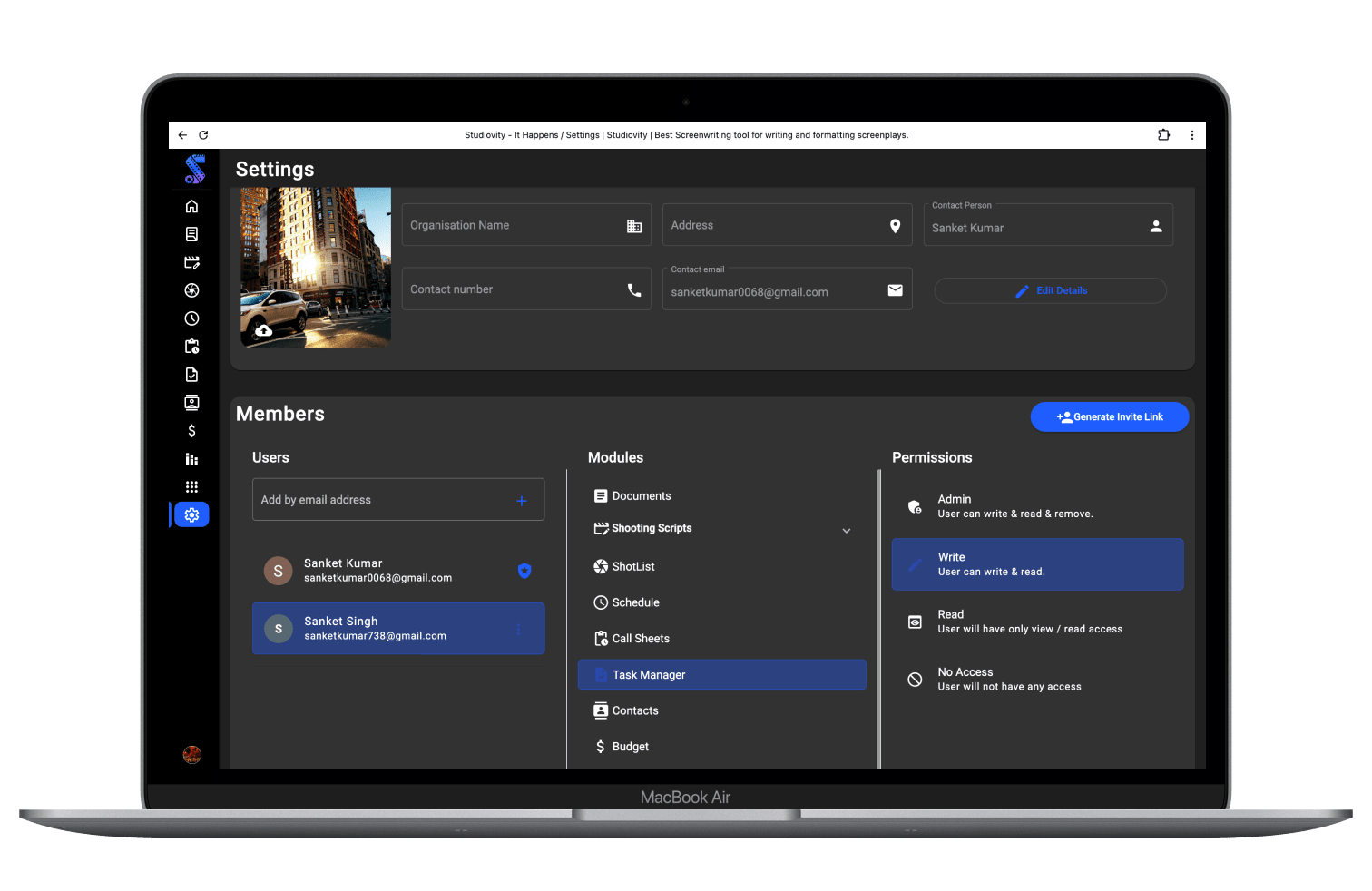The width and height of the screenshot is (1372, 891).
Task: Open the Shooting Scripts clapperboard sidebar icon
Action: 191,262
